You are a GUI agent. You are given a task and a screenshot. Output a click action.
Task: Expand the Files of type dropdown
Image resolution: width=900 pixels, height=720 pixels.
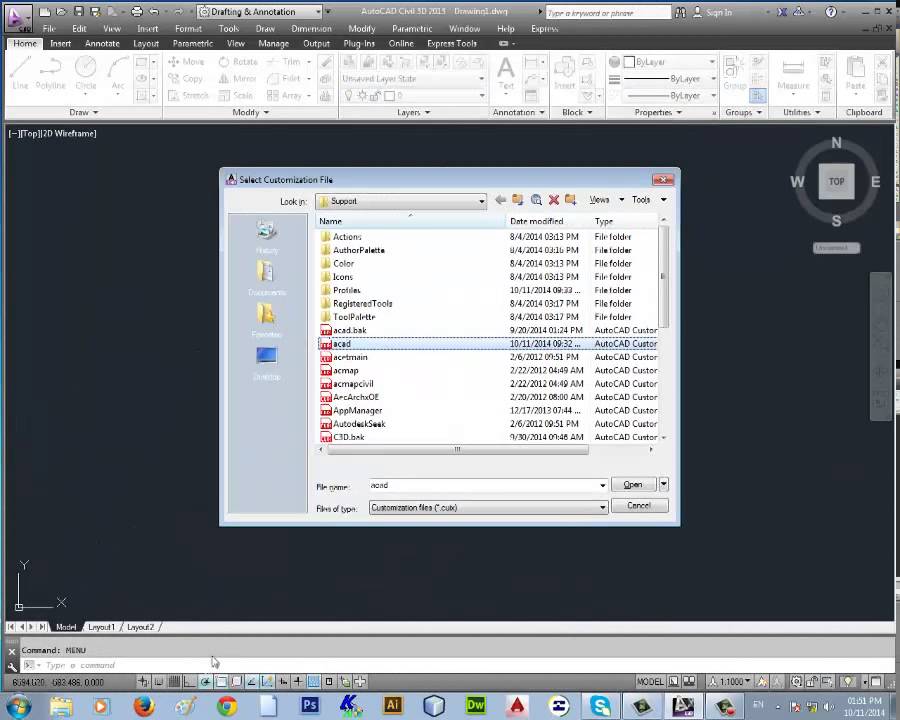coord(602,508)
